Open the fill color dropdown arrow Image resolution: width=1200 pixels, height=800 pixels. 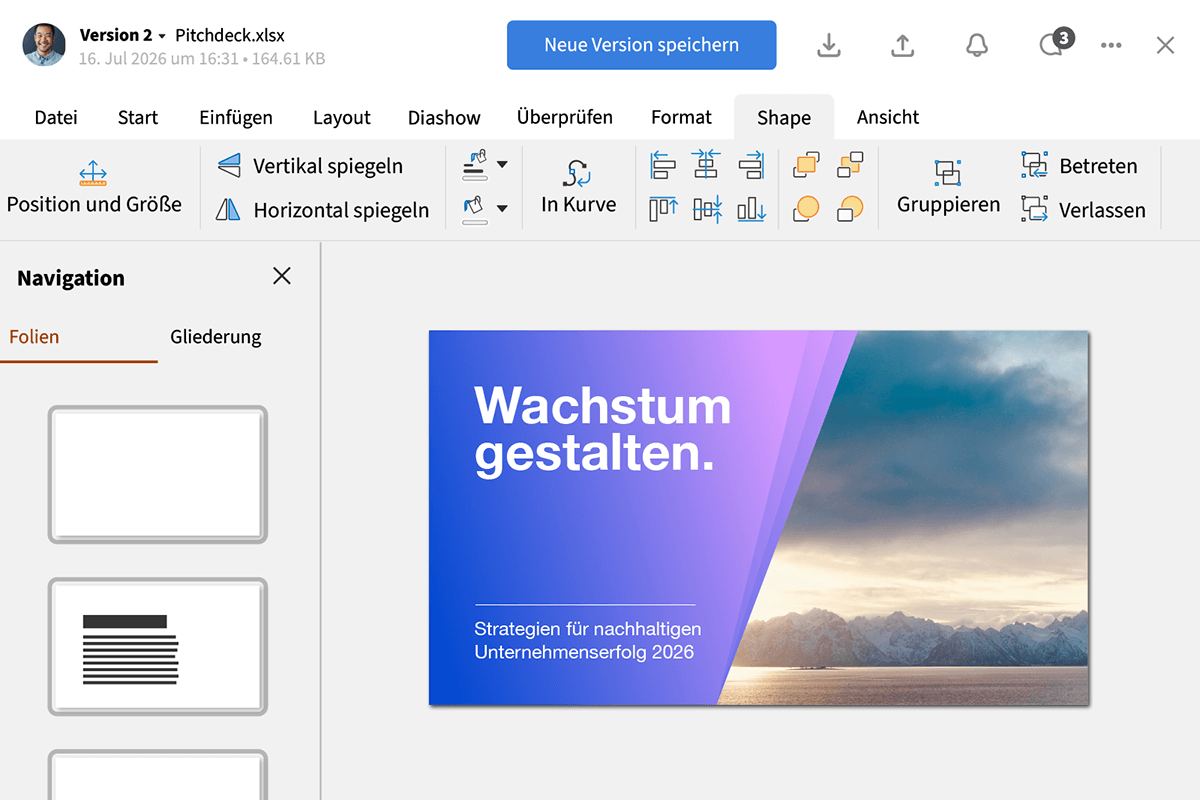click(x=502, y=208)
